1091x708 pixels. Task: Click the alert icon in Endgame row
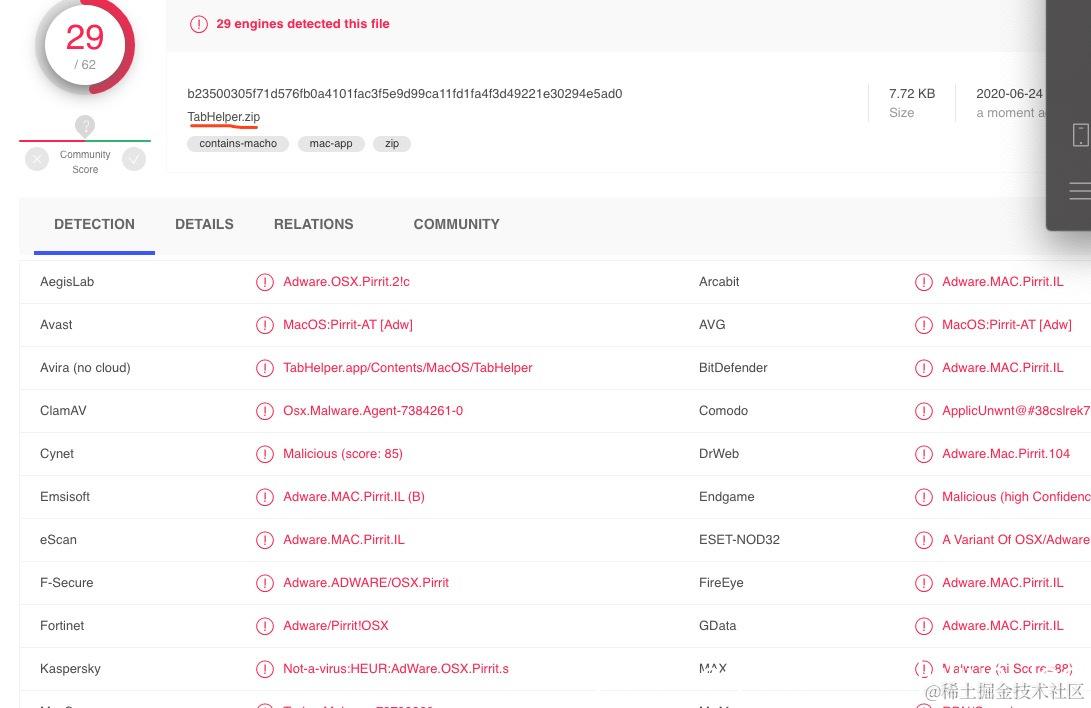(x=924, y=497)
